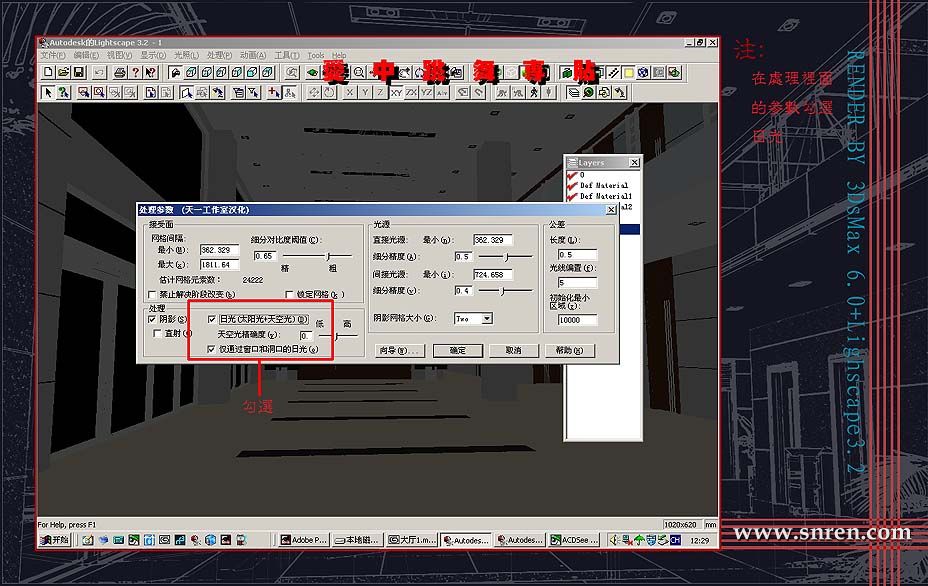Click the 长度 tolerance field showing 0.5
This screenshot has height=586, width=928.
(578, 255)
